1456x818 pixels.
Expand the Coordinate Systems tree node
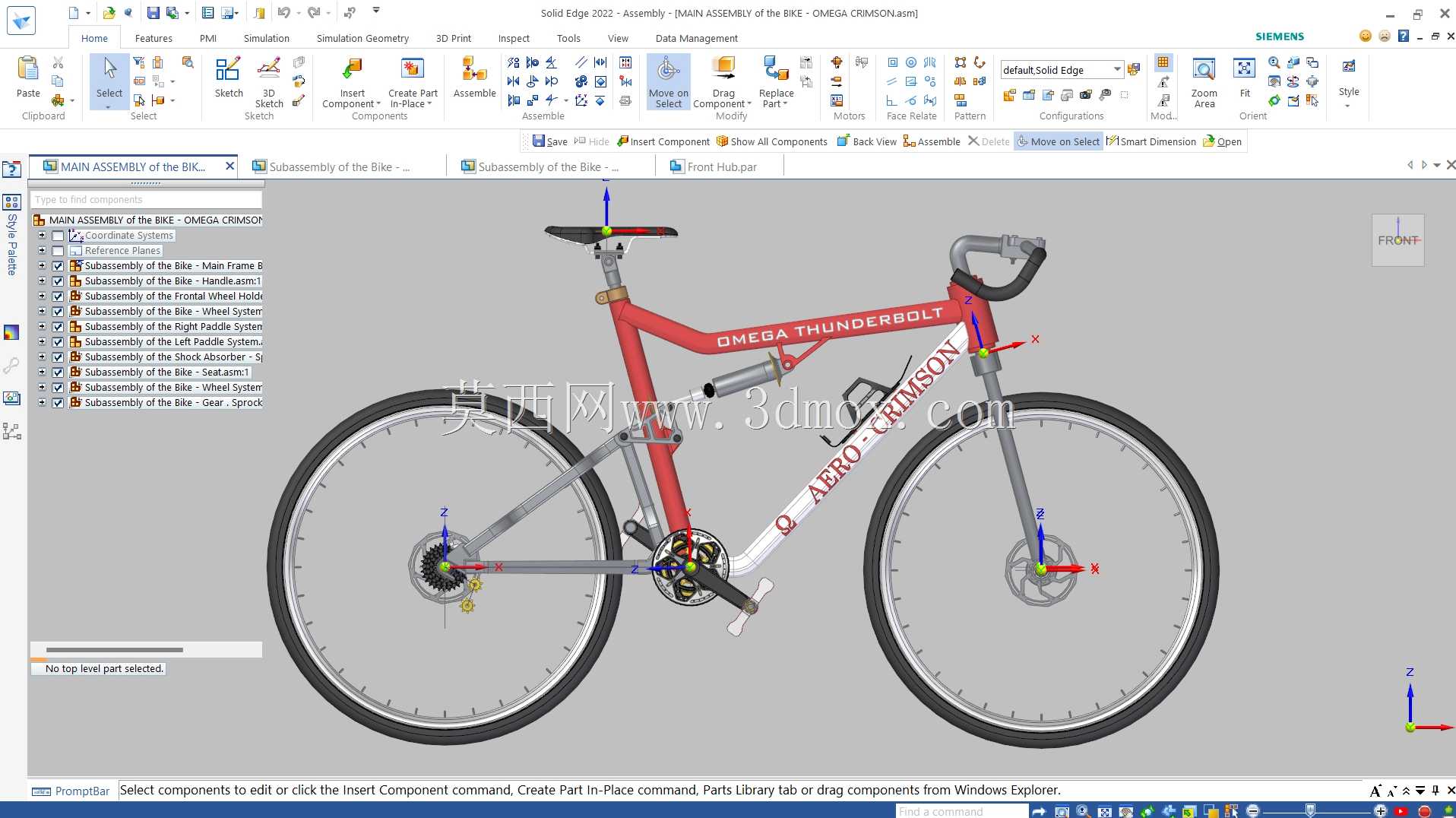coord(42,236)
